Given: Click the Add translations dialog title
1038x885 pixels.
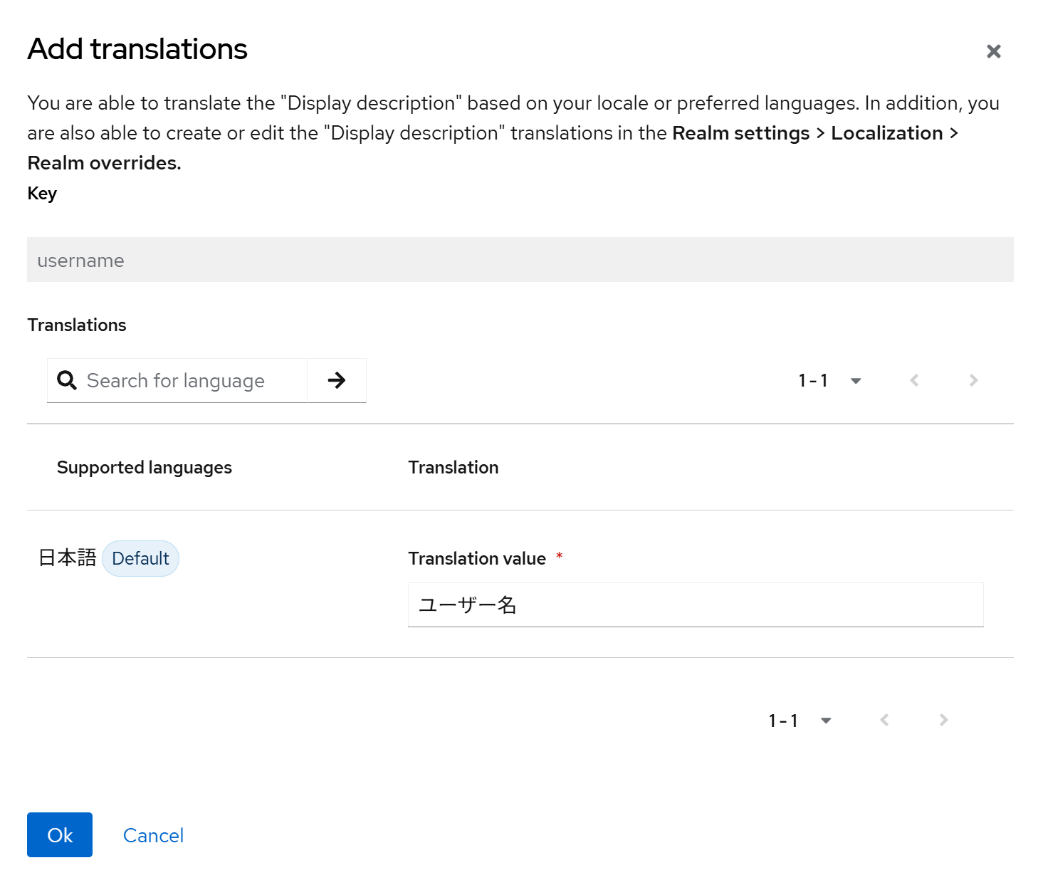Looking at the screenshot, I should click(x=137, y=49).
